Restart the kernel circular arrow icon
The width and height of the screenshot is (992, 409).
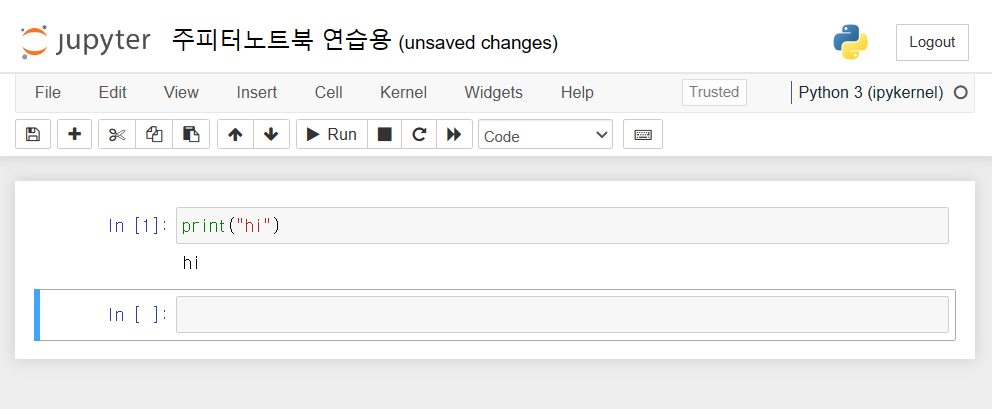pos(419,134)
